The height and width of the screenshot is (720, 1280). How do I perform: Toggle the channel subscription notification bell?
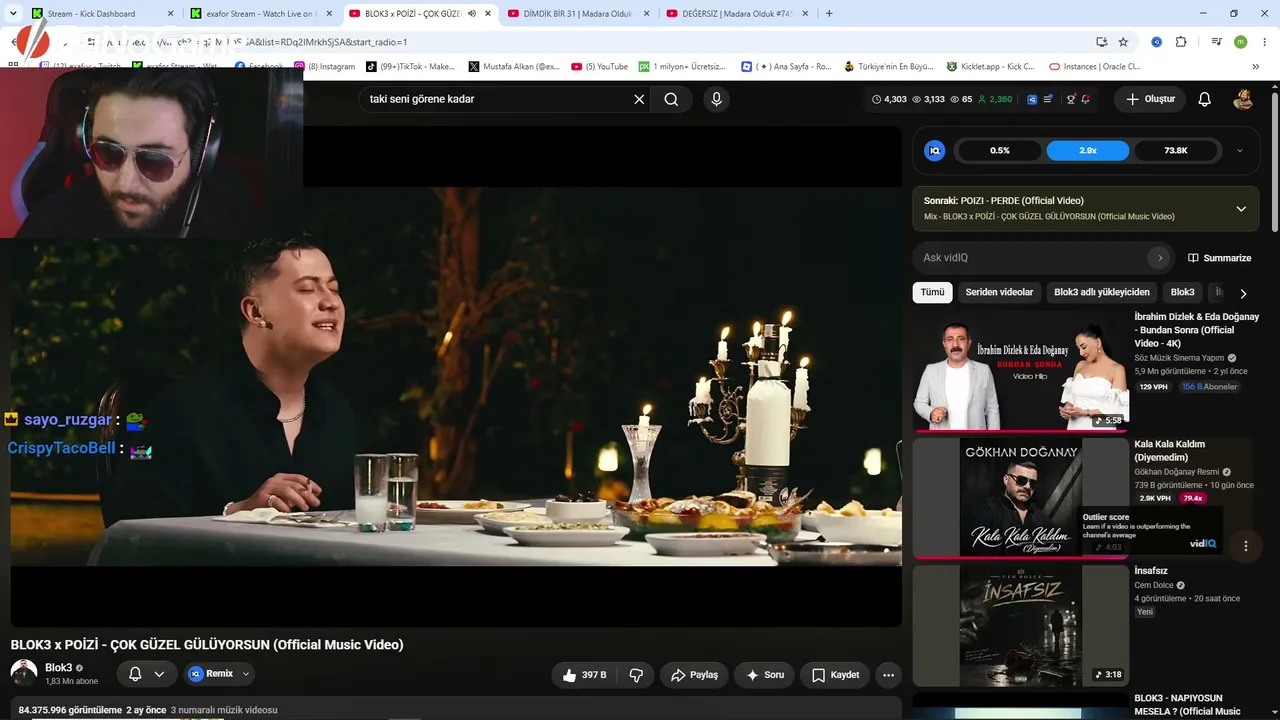tap(146, 674)
